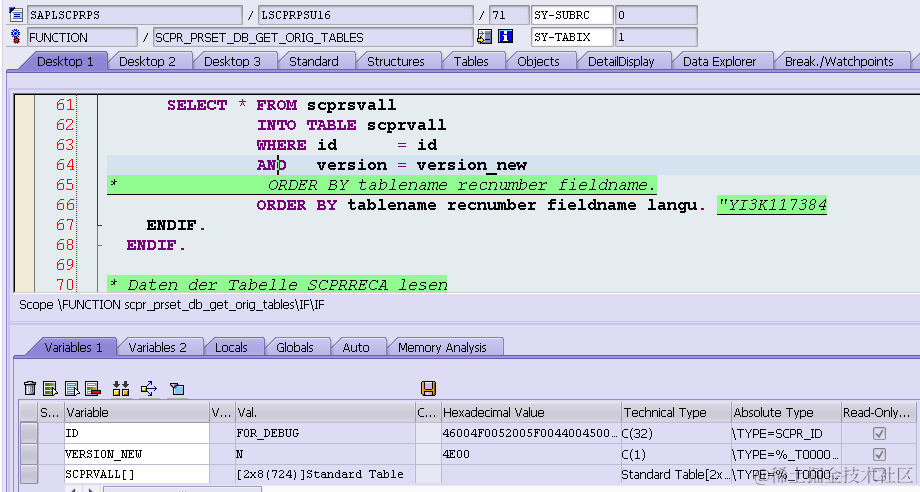Open the Structures tab

pos(395,62)
